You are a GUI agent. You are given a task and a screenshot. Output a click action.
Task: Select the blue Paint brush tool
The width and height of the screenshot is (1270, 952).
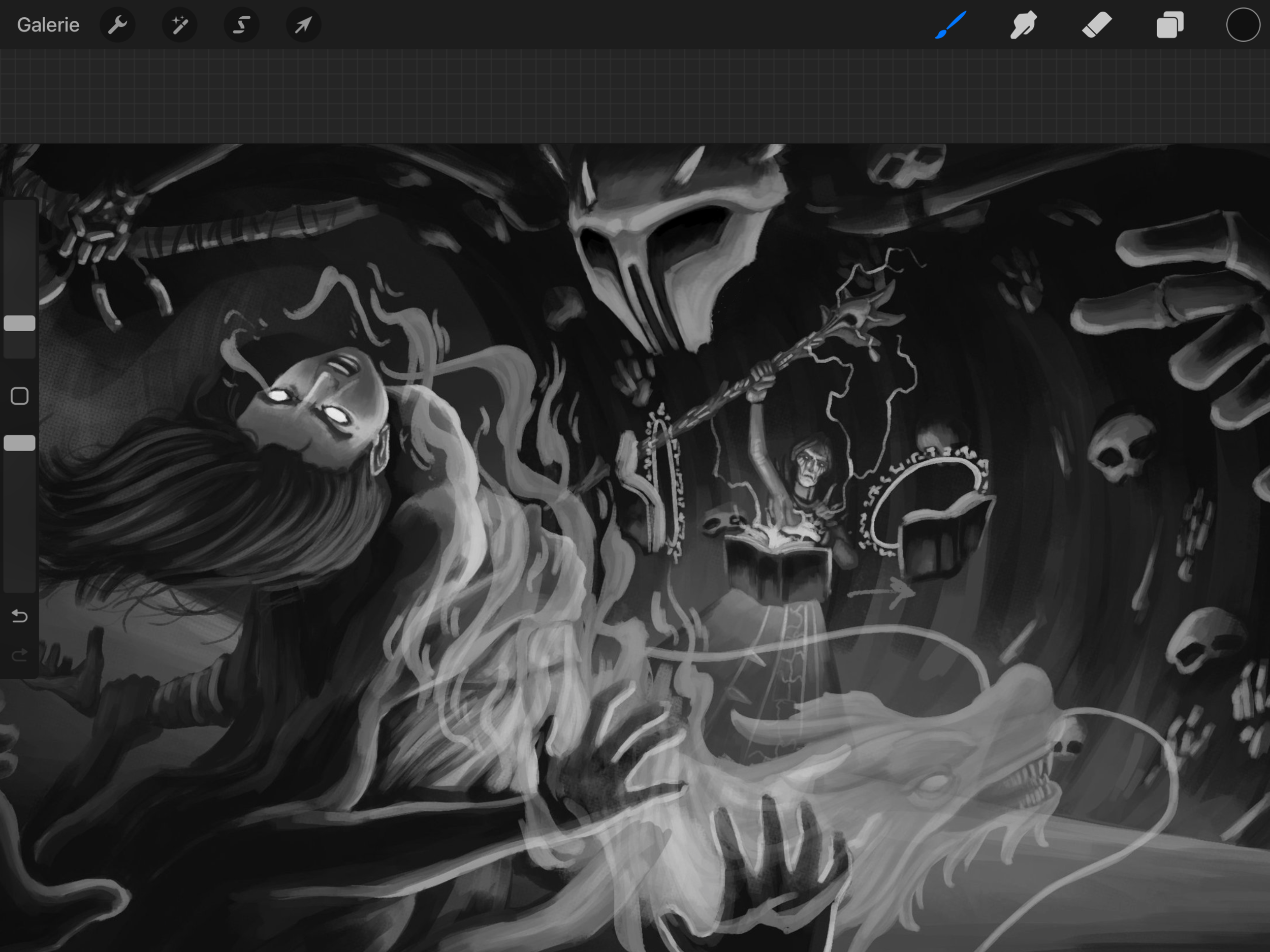click(950, 25)
